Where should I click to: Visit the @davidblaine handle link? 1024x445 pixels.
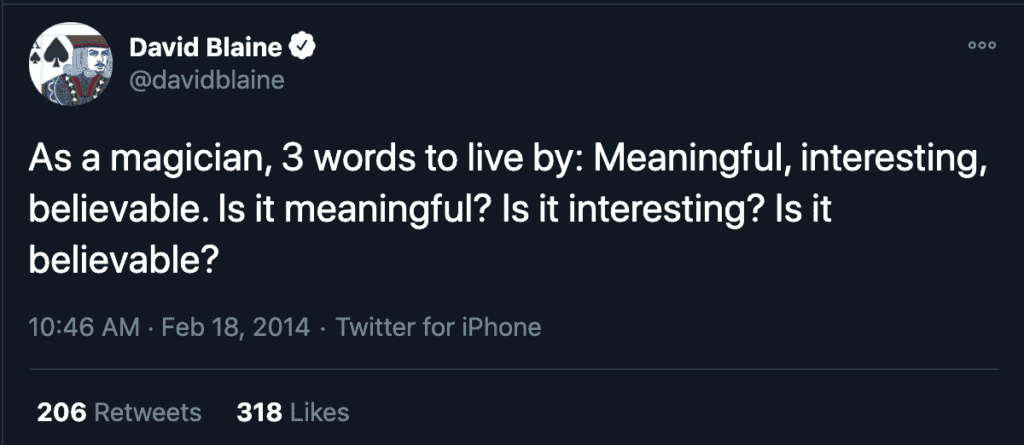coord(207,79)
